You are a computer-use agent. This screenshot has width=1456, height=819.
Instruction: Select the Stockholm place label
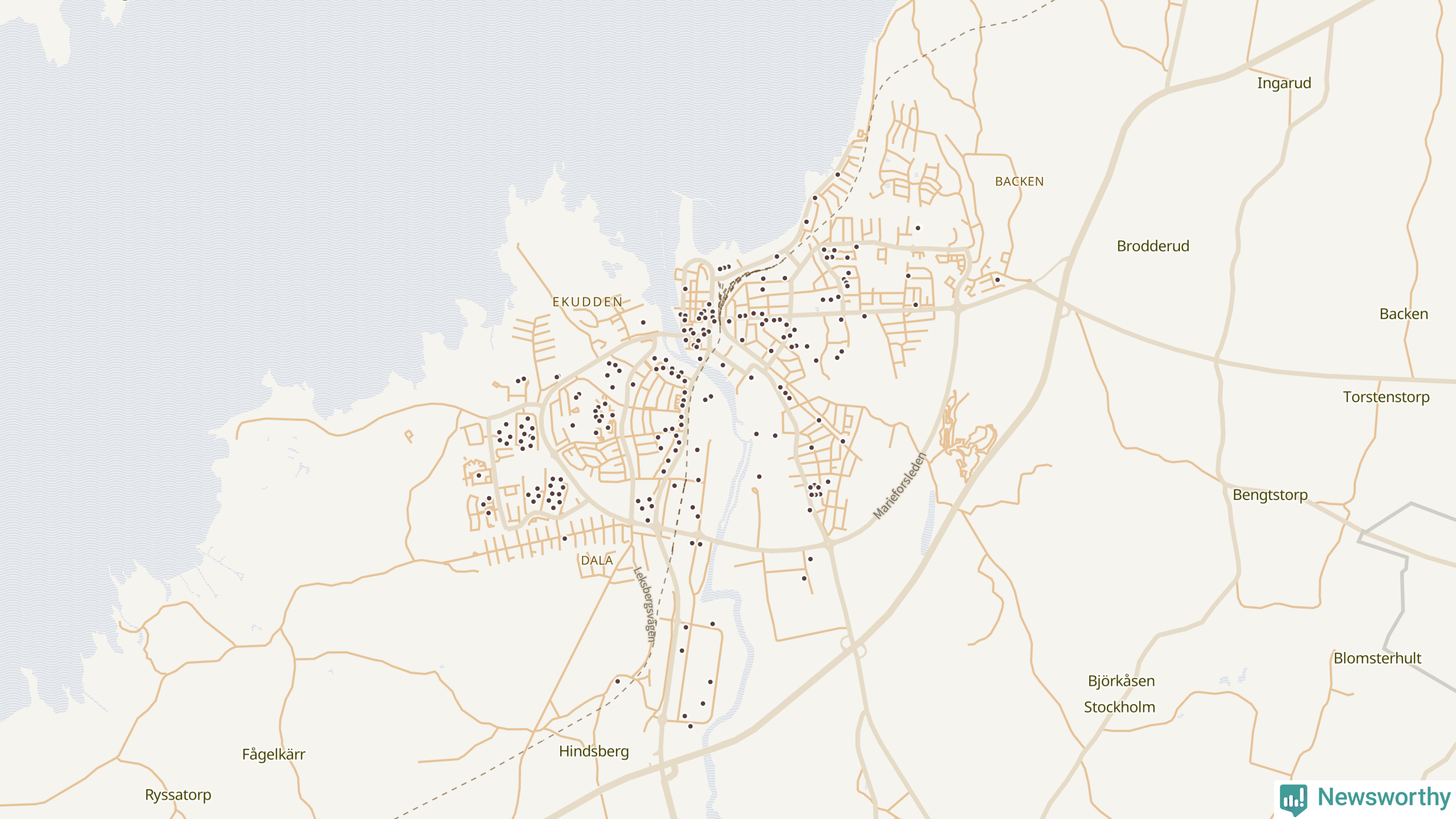1119,707
